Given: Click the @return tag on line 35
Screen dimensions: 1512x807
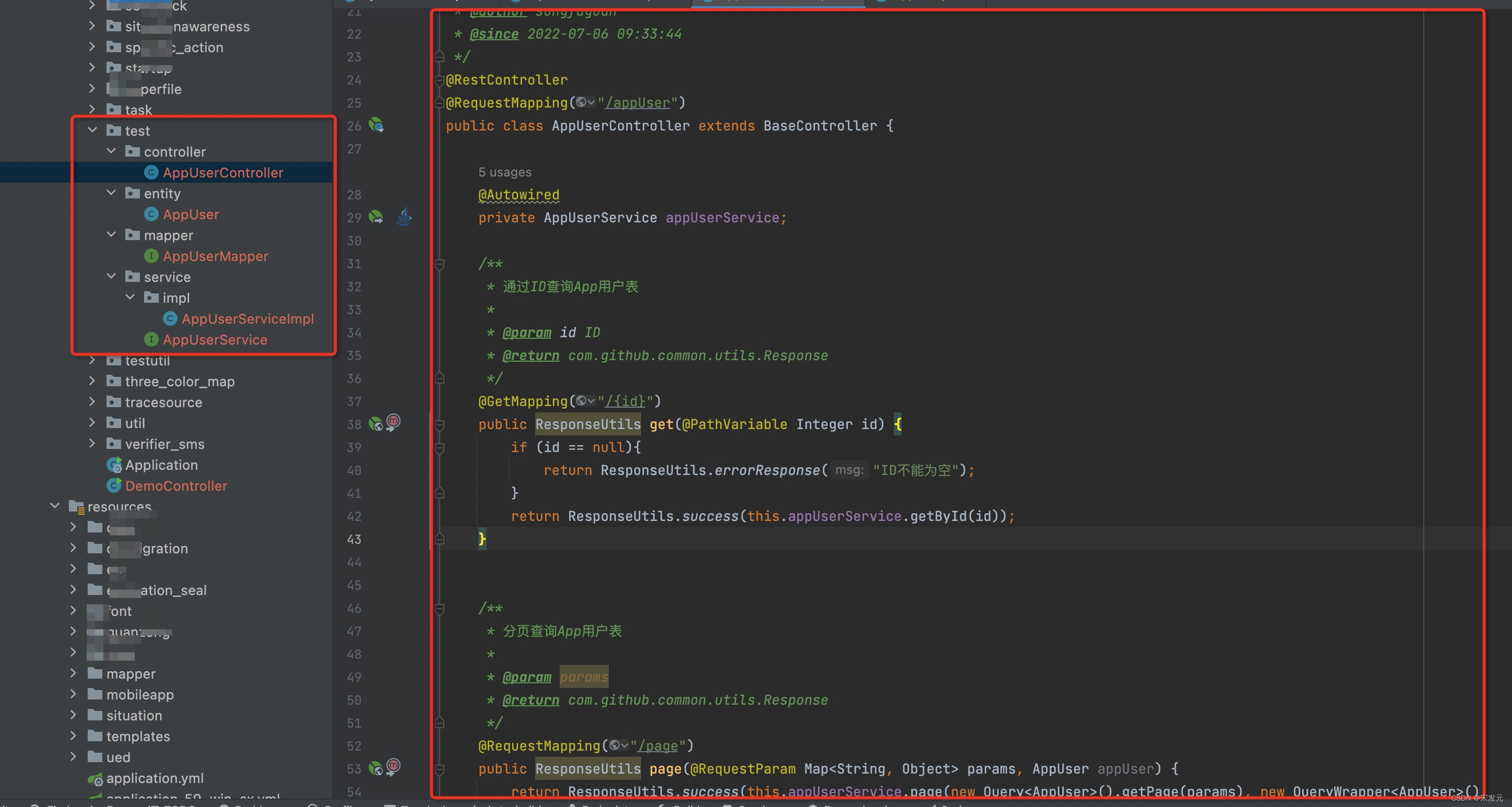Looking at the screenshot, I should tap(530, 355).
